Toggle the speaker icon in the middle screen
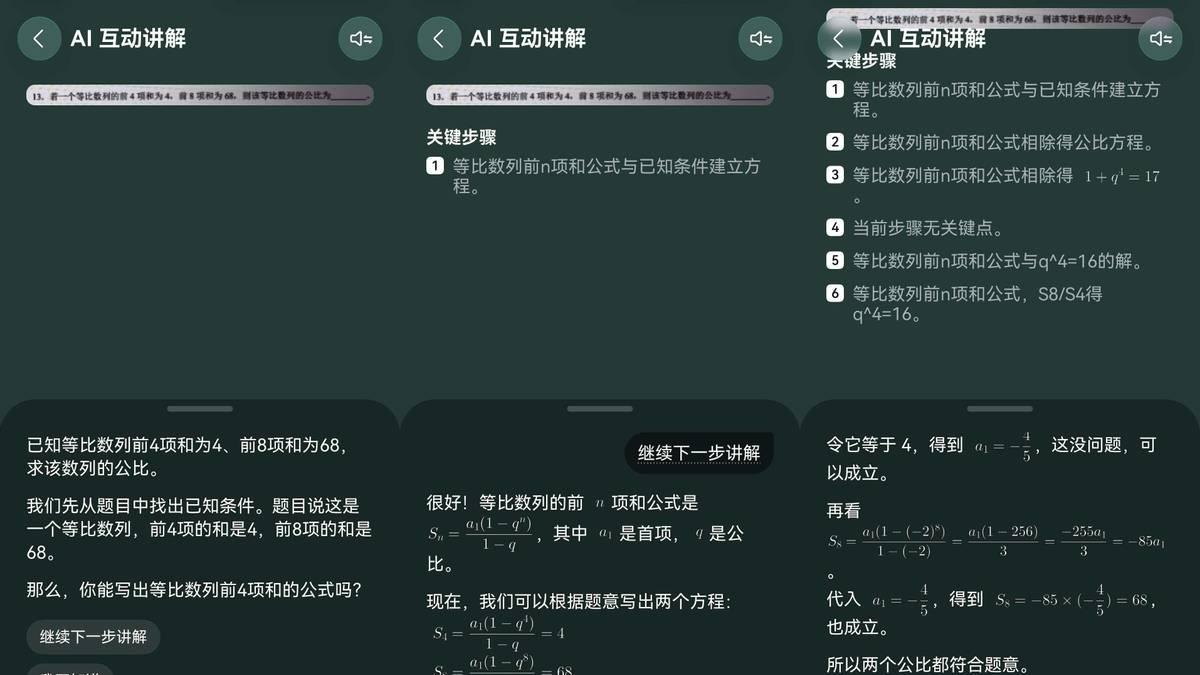 [x=760, y=39]
